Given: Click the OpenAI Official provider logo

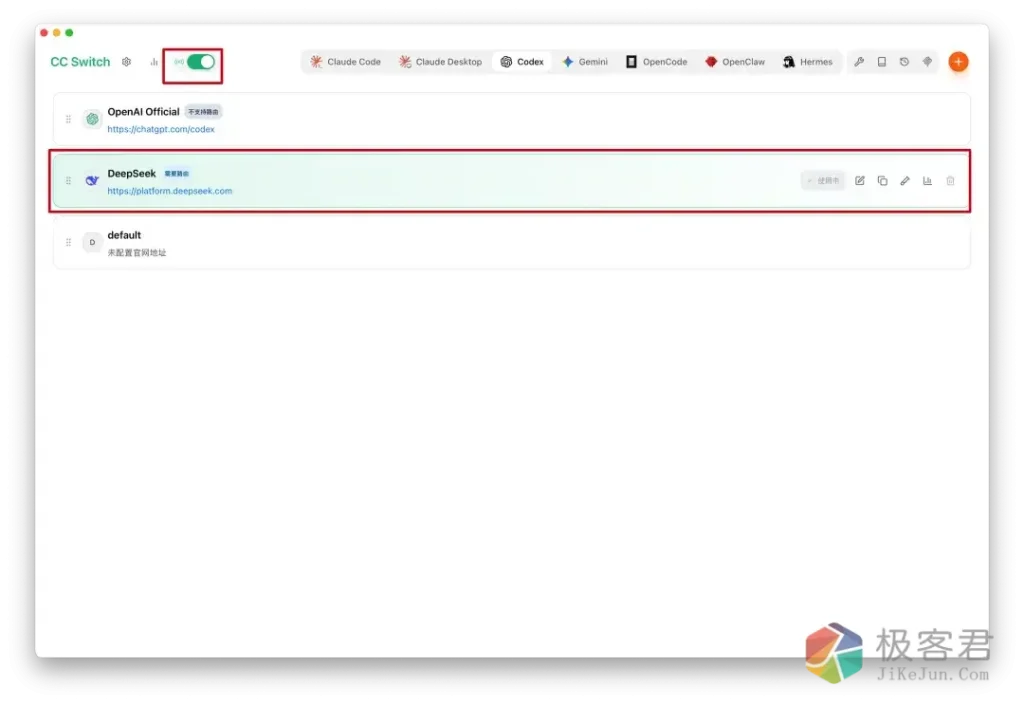Looking at the screenshot, I should [x=92, y=119].
